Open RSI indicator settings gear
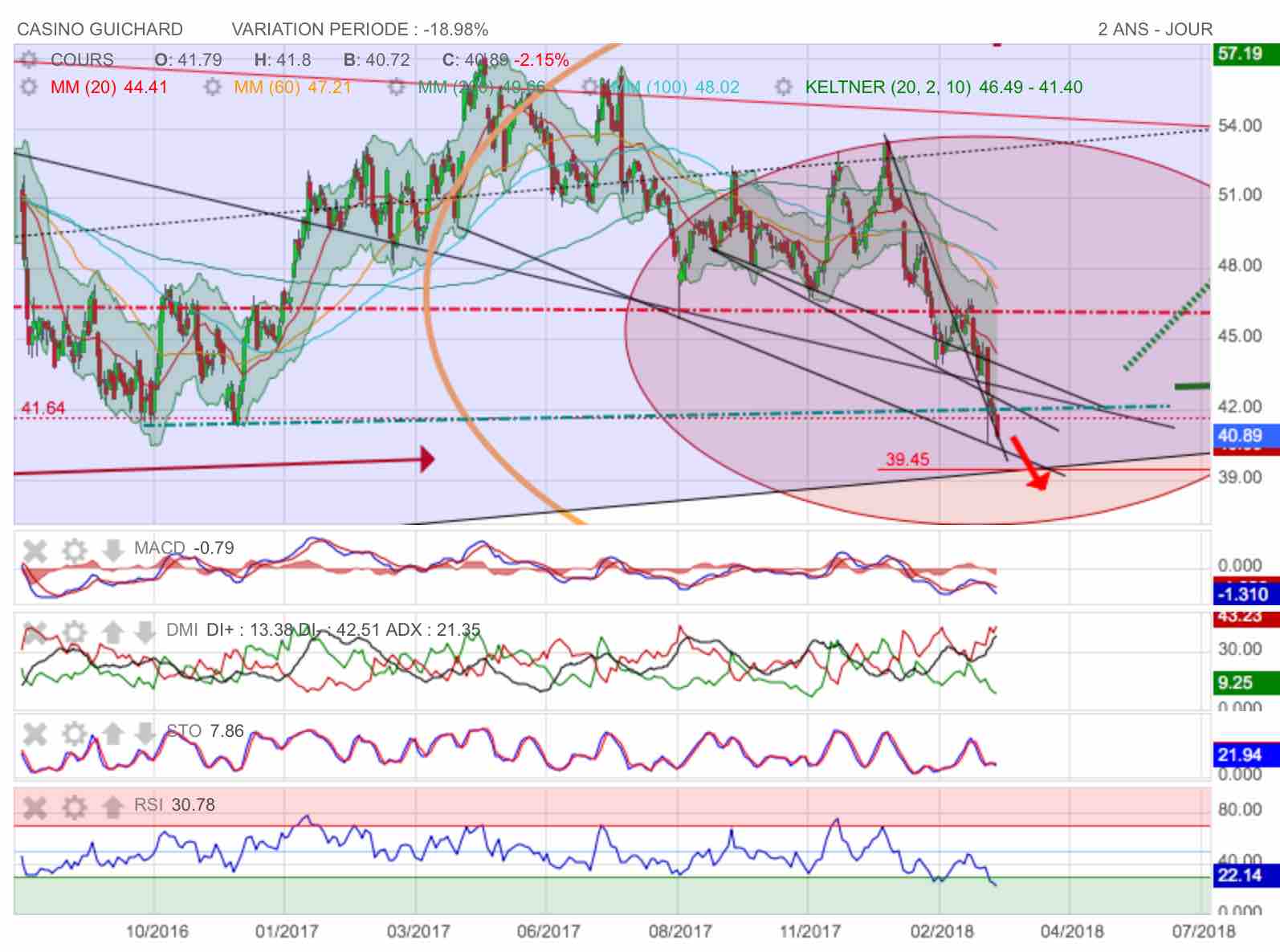1280x952 pixels. point(74,807)
